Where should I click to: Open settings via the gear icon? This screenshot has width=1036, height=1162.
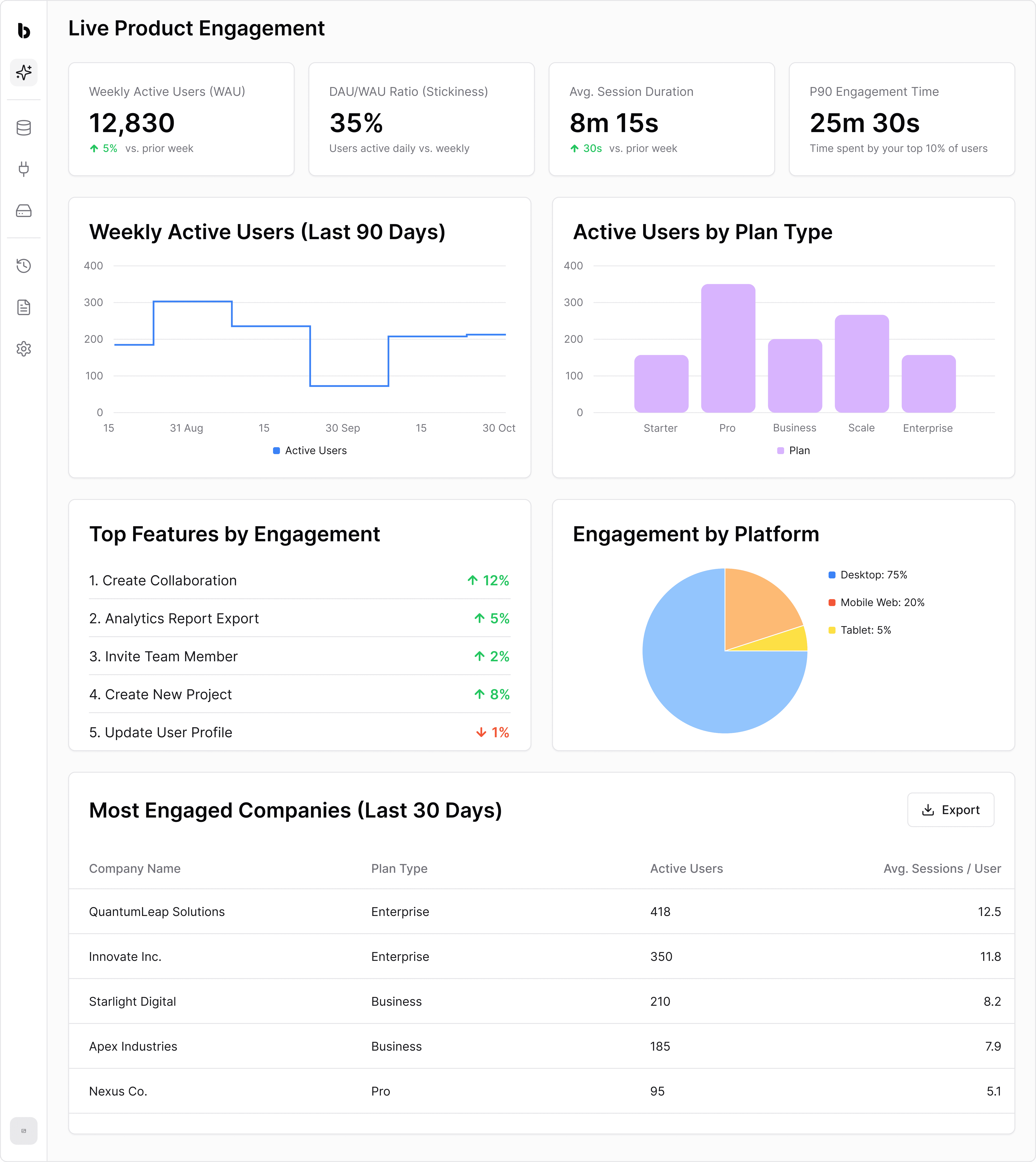coord(23,348)
